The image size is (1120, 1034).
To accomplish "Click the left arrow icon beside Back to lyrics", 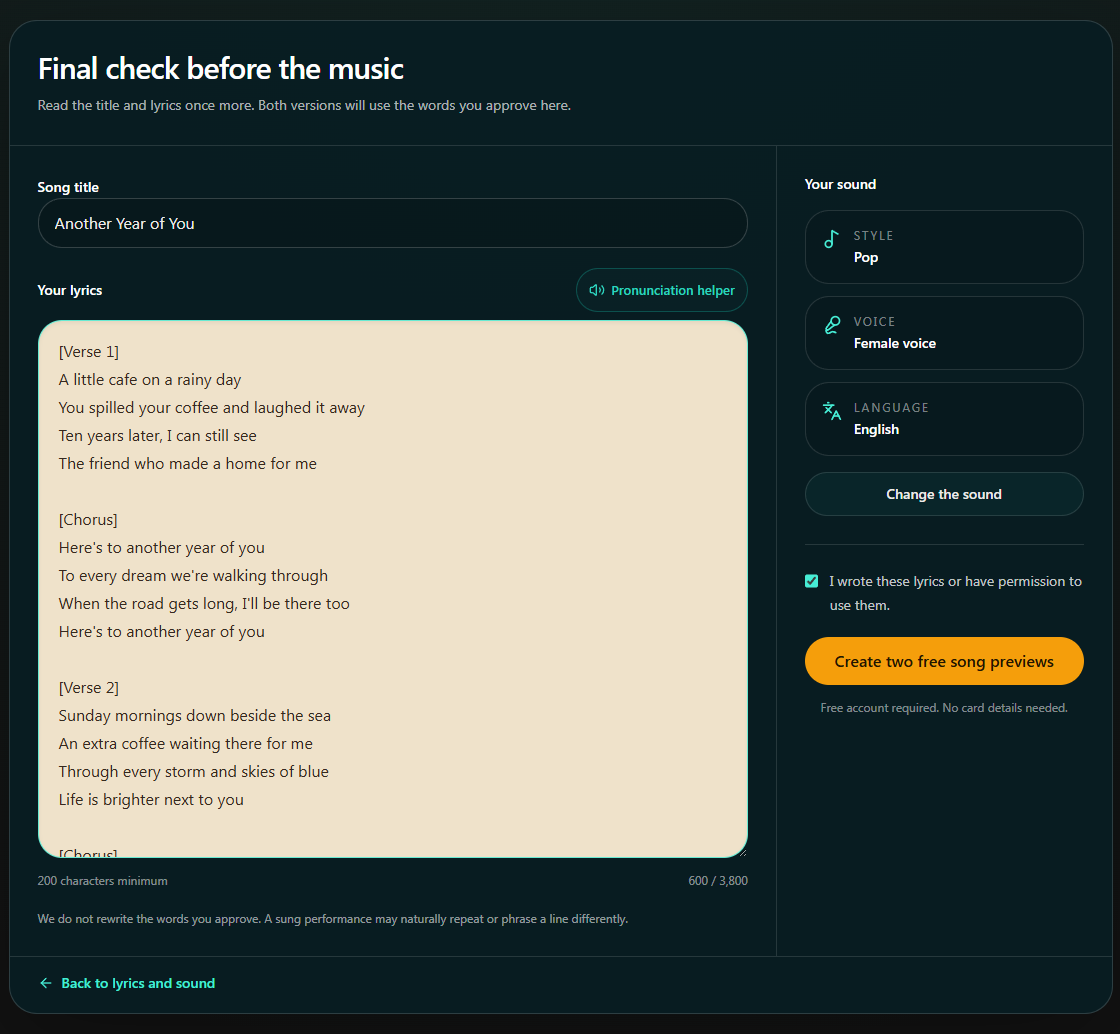I will [46, 983].
